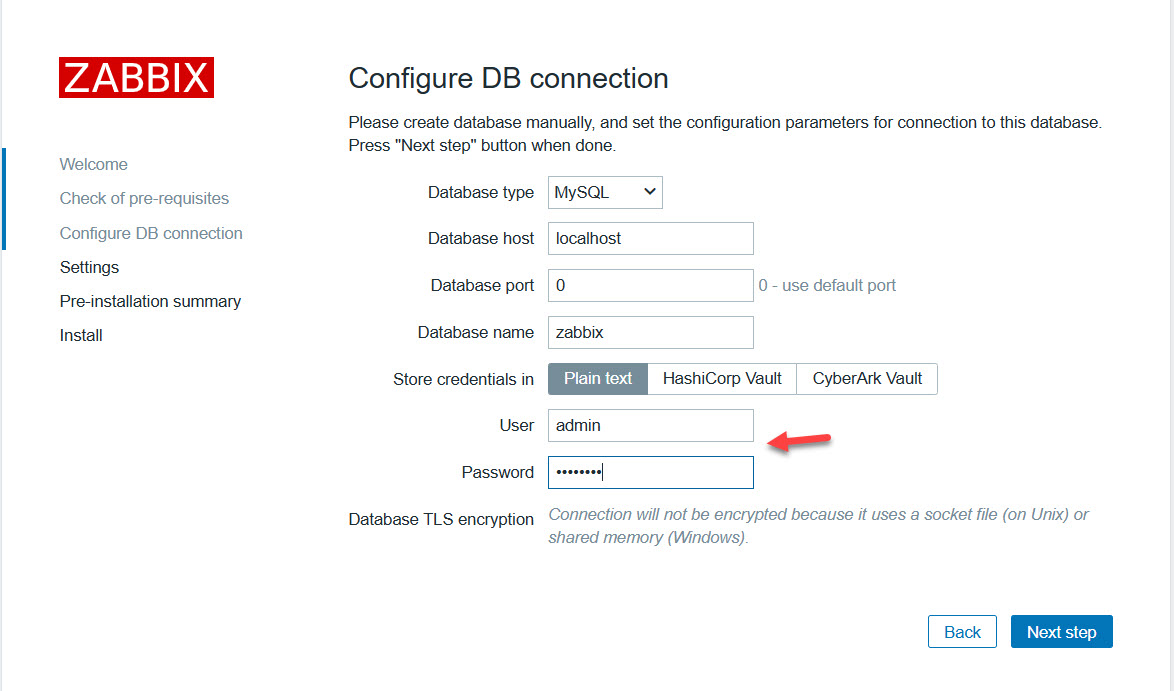Focus the Password input field
This screenshot has width=1174, height=691.
click(650, 472)
